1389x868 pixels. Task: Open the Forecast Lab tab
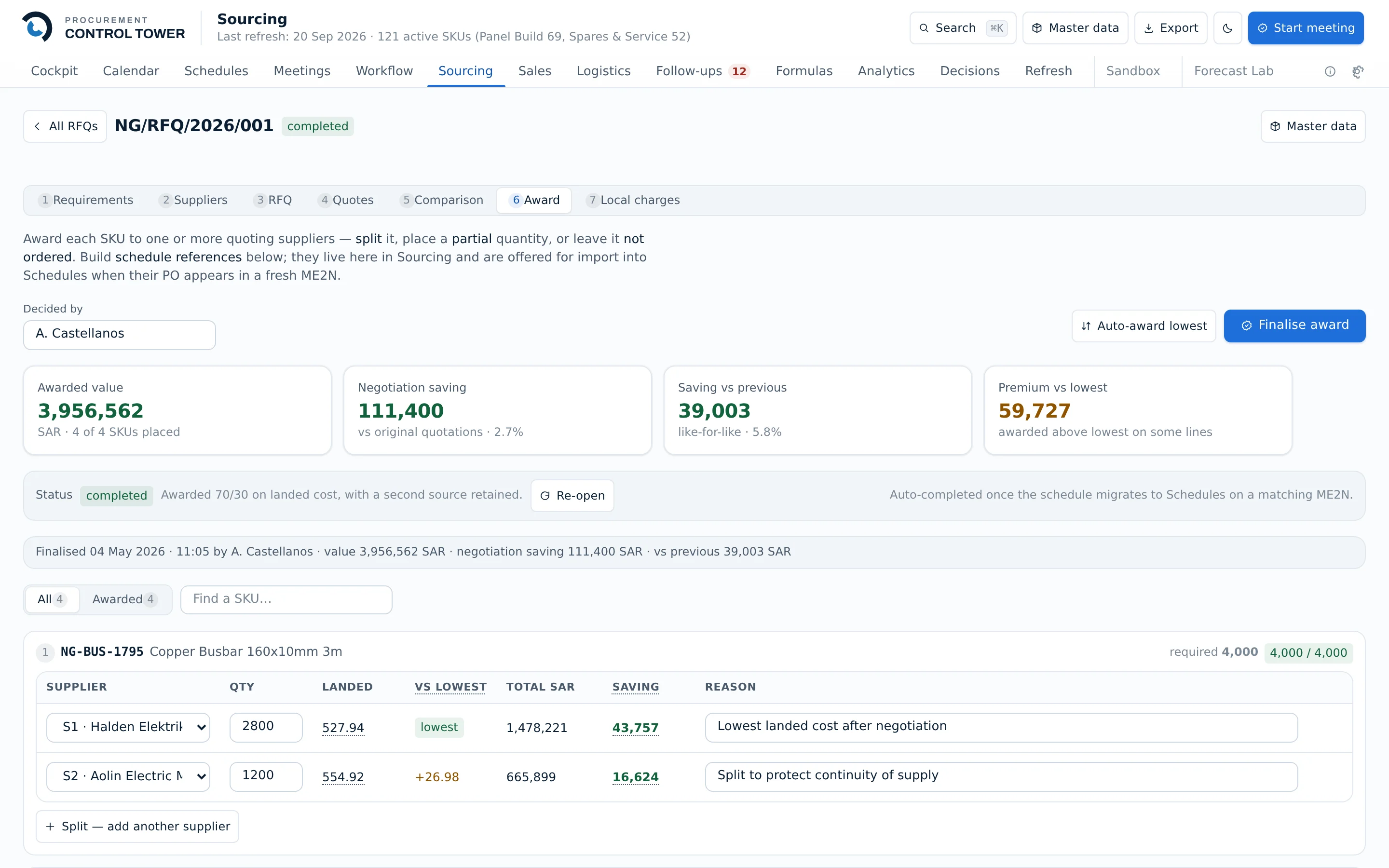coord(1233,71)
